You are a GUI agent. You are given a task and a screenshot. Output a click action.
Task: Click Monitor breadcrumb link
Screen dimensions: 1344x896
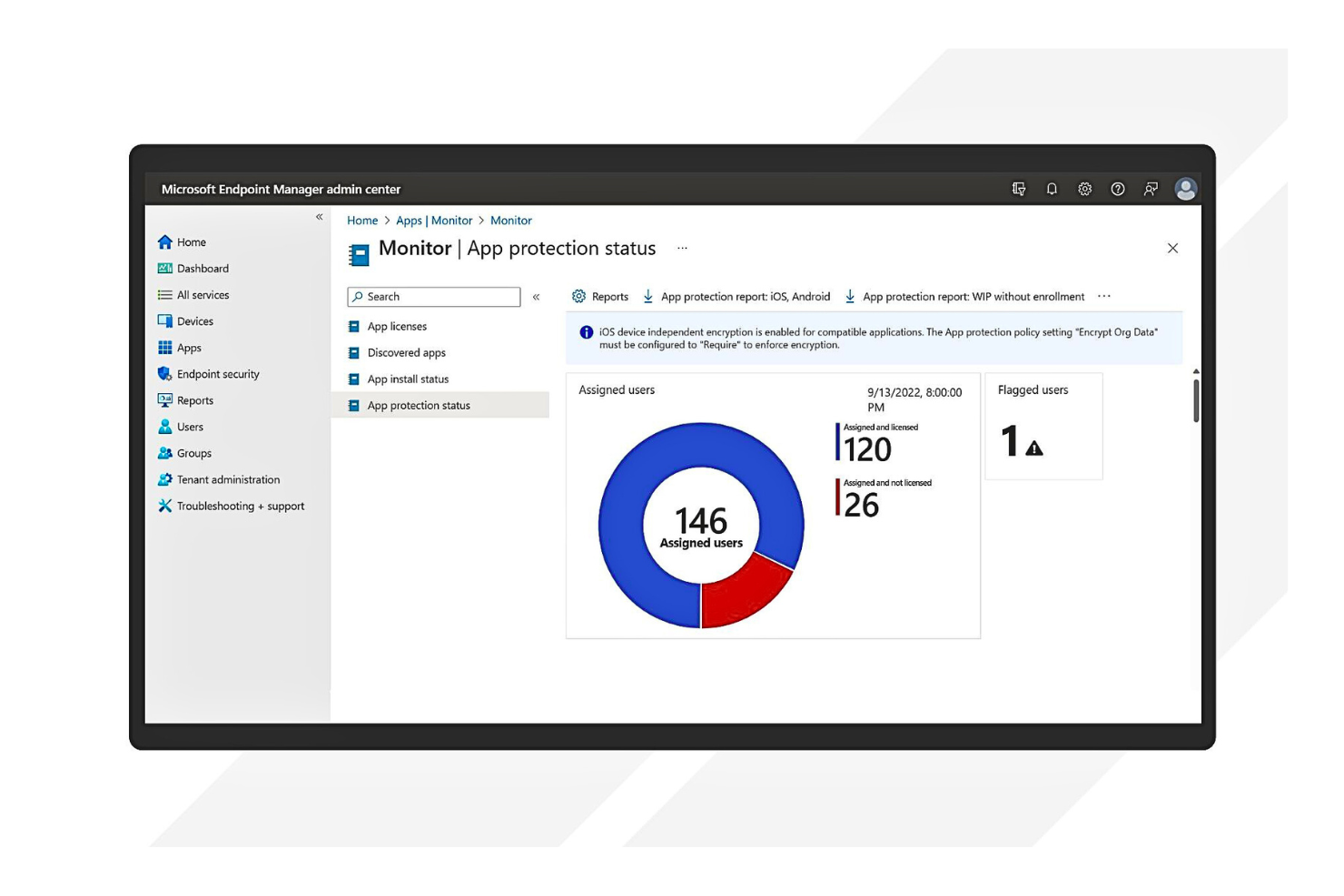pyautogui.click(x=511, y=221)
